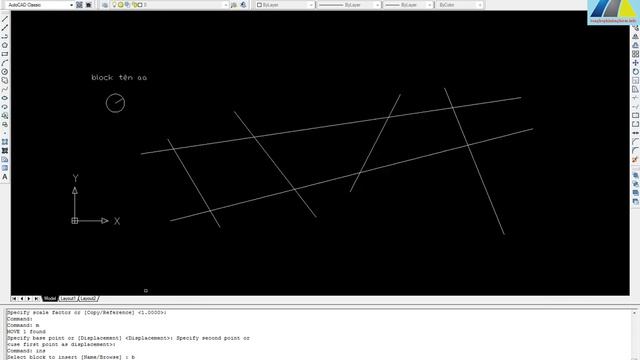The image size is (640, 360).
Task: Select the Trim modify tool
Action: (636, 98)
